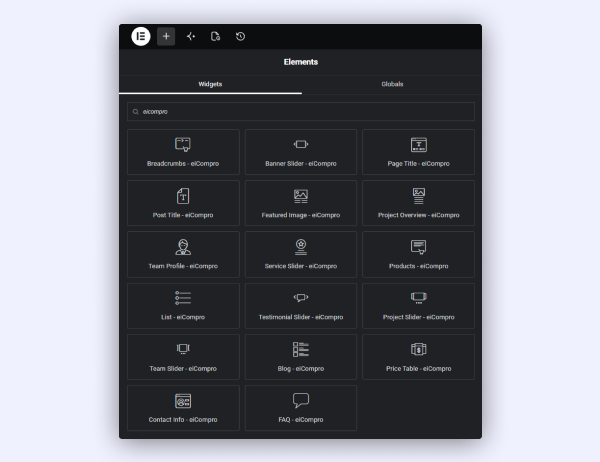Switch to the Widgets tab
Screen dimensions: 600x462
click(x=210, y=84)
